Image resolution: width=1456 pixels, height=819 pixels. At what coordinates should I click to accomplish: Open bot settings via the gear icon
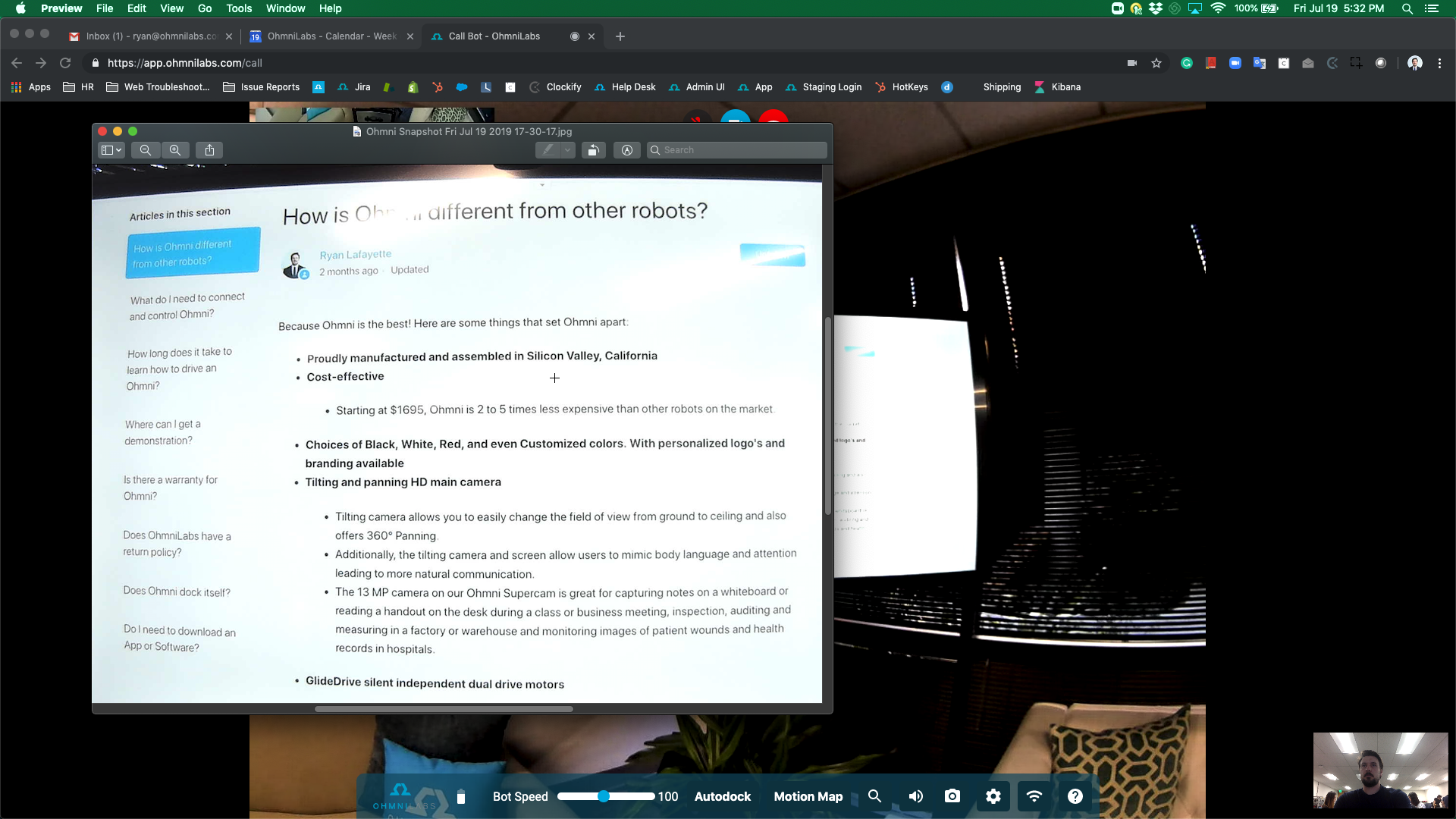pos(993,796)
